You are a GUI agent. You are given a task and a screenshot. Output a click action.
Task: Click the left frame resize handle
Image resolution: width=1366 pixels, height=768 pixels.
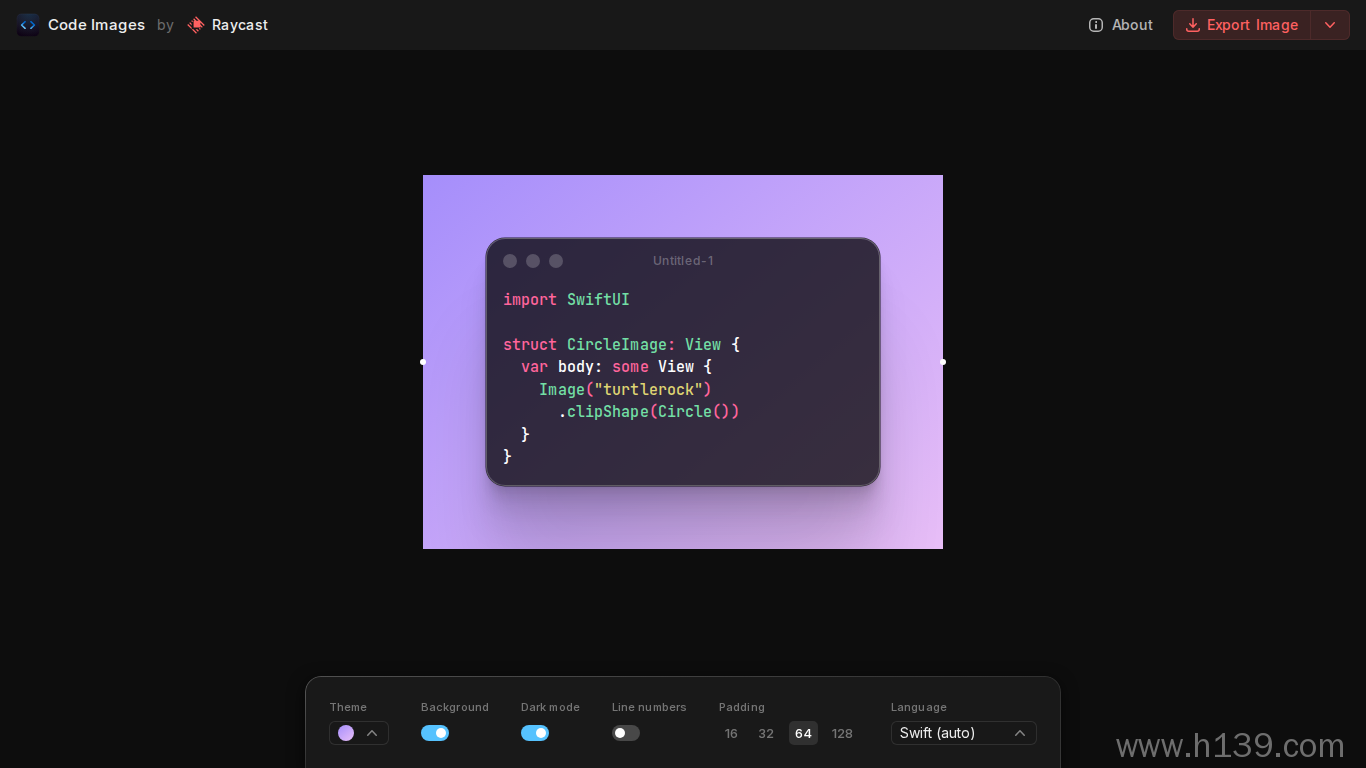tap(423, 362)
